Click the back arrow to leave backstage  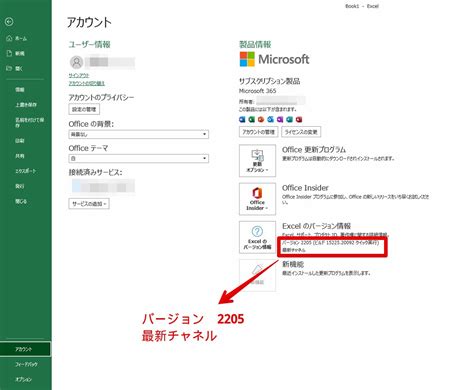(9, 22)
